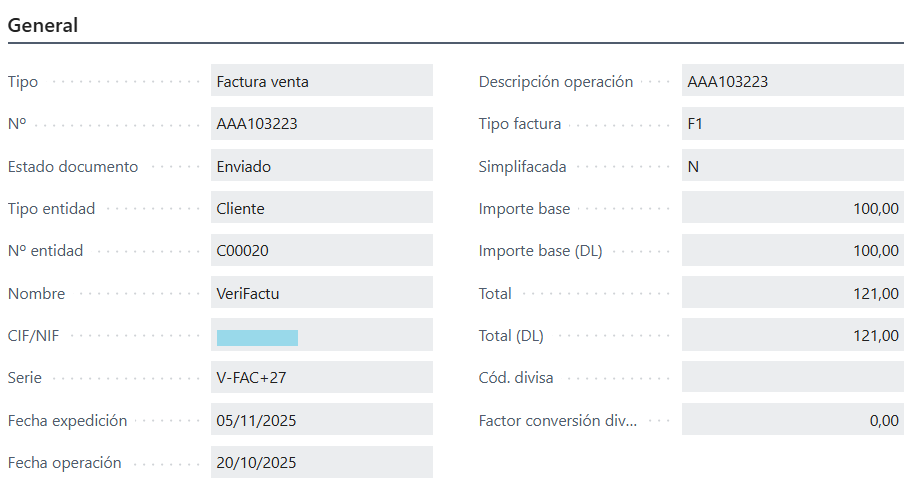Screen dimensions: 917x482
Task: Click the Importe base amount field
Action: [x=792, y=209]
